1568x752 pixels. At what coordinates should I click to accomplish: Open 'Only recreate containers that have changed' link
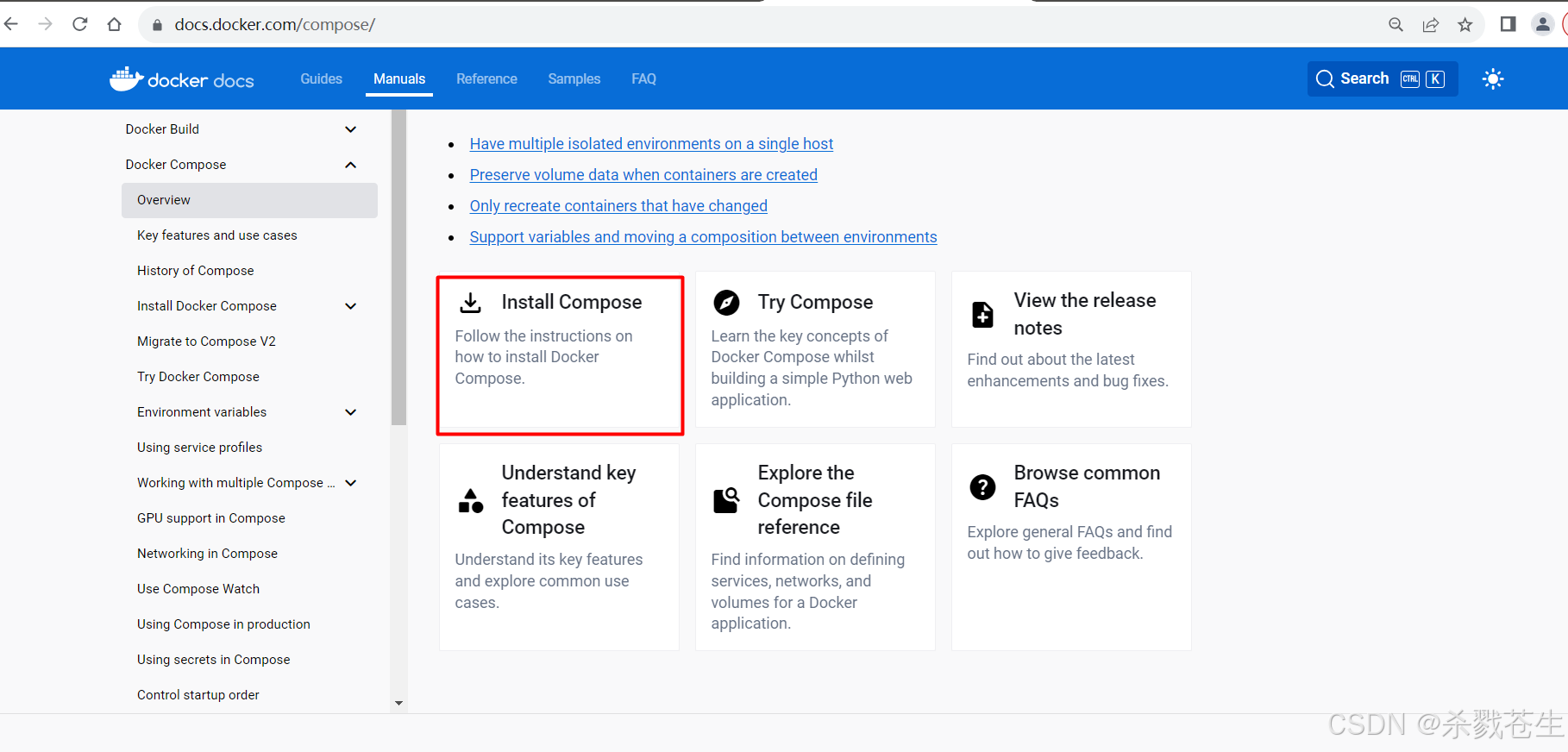(618, 206)
